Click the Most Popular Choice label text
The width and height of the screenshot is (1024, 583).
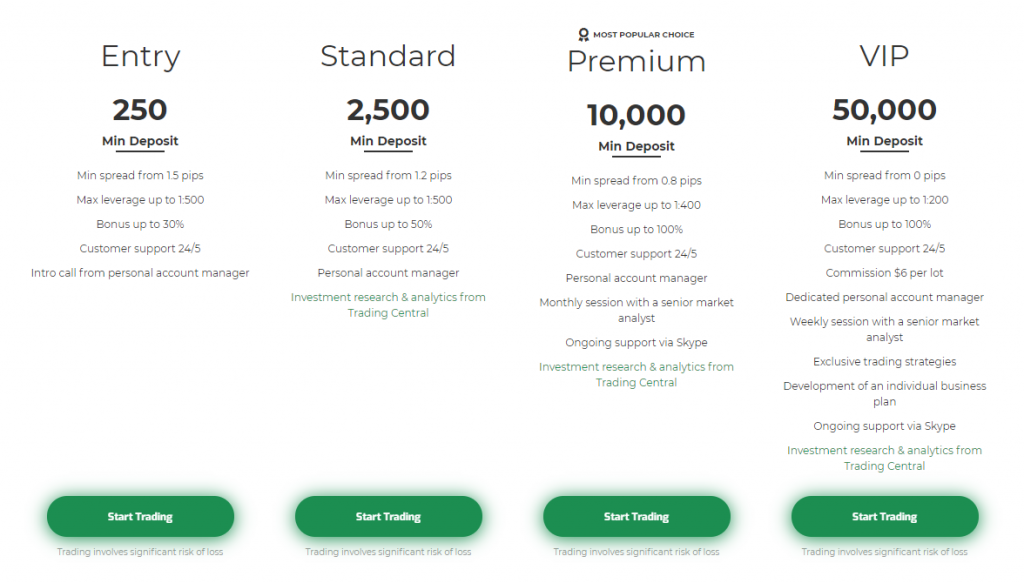644,35
